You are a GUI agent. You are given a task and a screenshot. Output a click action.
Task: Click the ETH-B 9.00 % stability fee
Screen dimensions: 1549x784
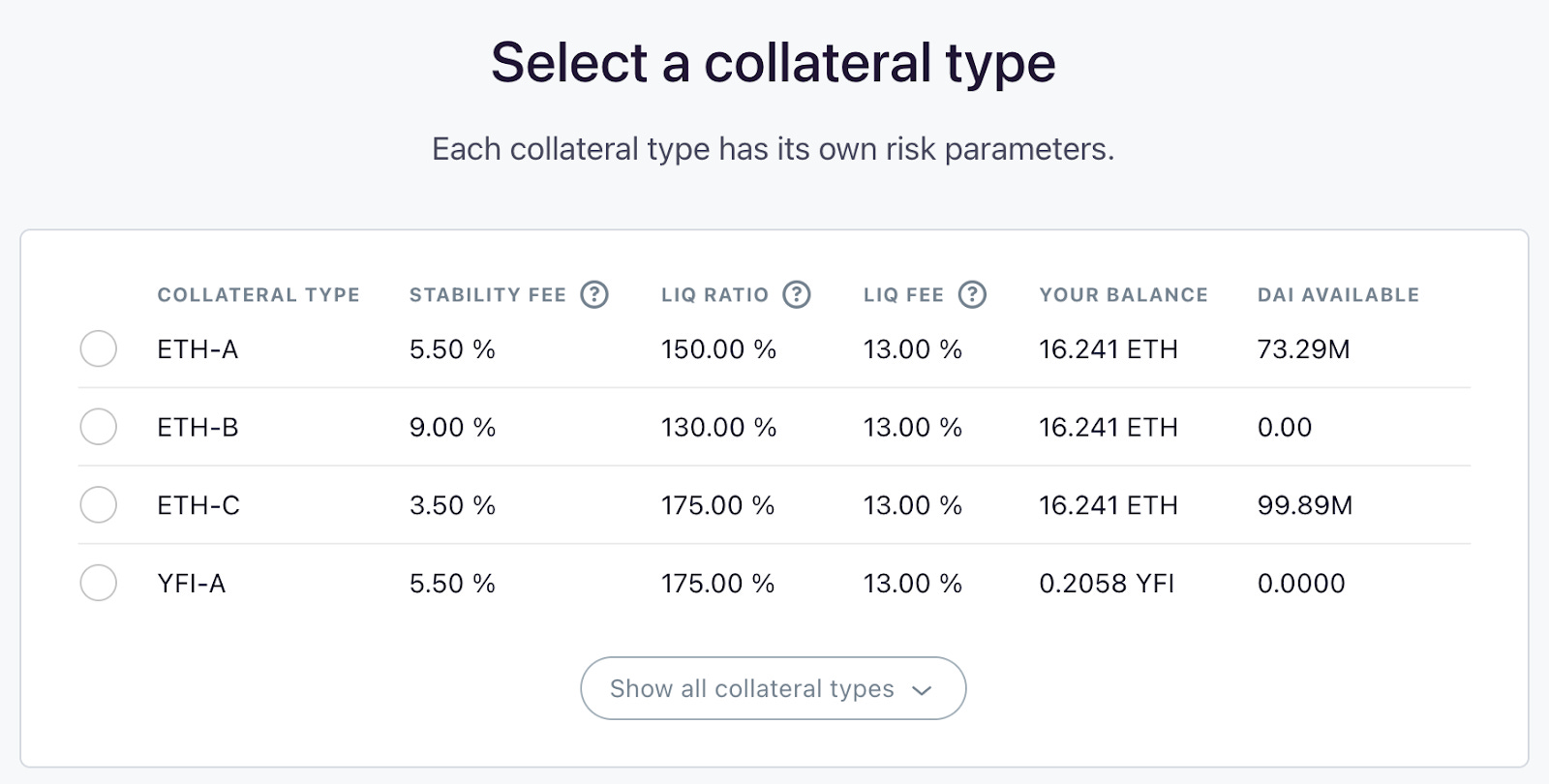point(452,428)
